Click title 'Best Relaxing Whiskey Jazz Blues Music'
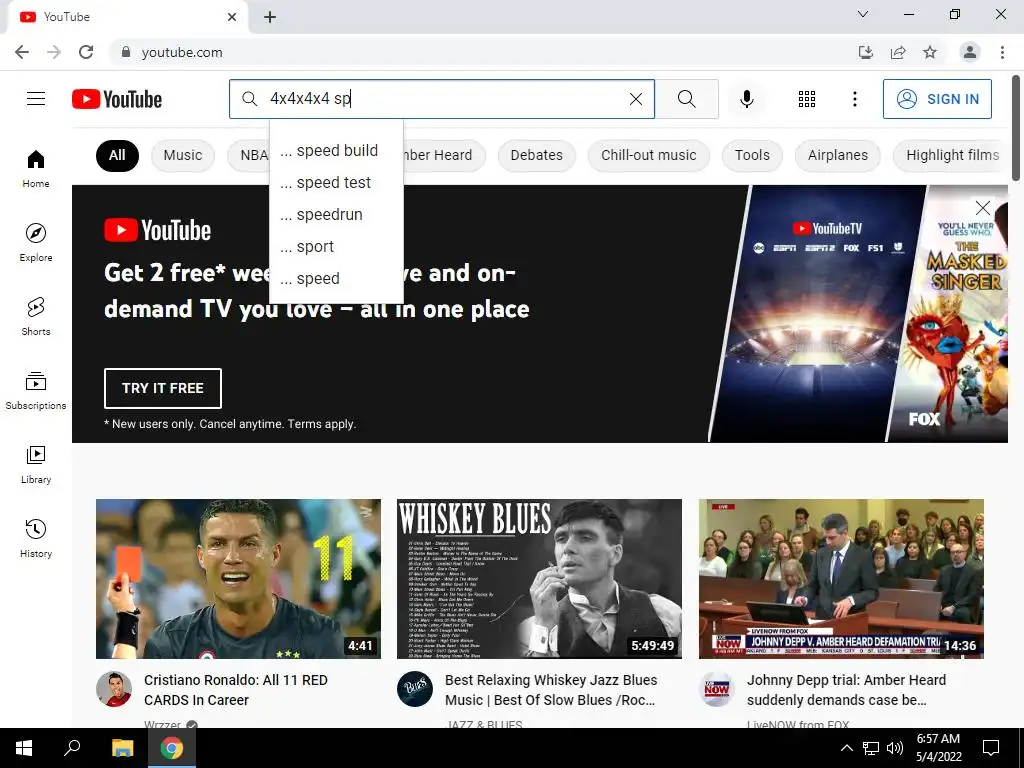Viewport: 1024px width, 768px height. point(551,690)
